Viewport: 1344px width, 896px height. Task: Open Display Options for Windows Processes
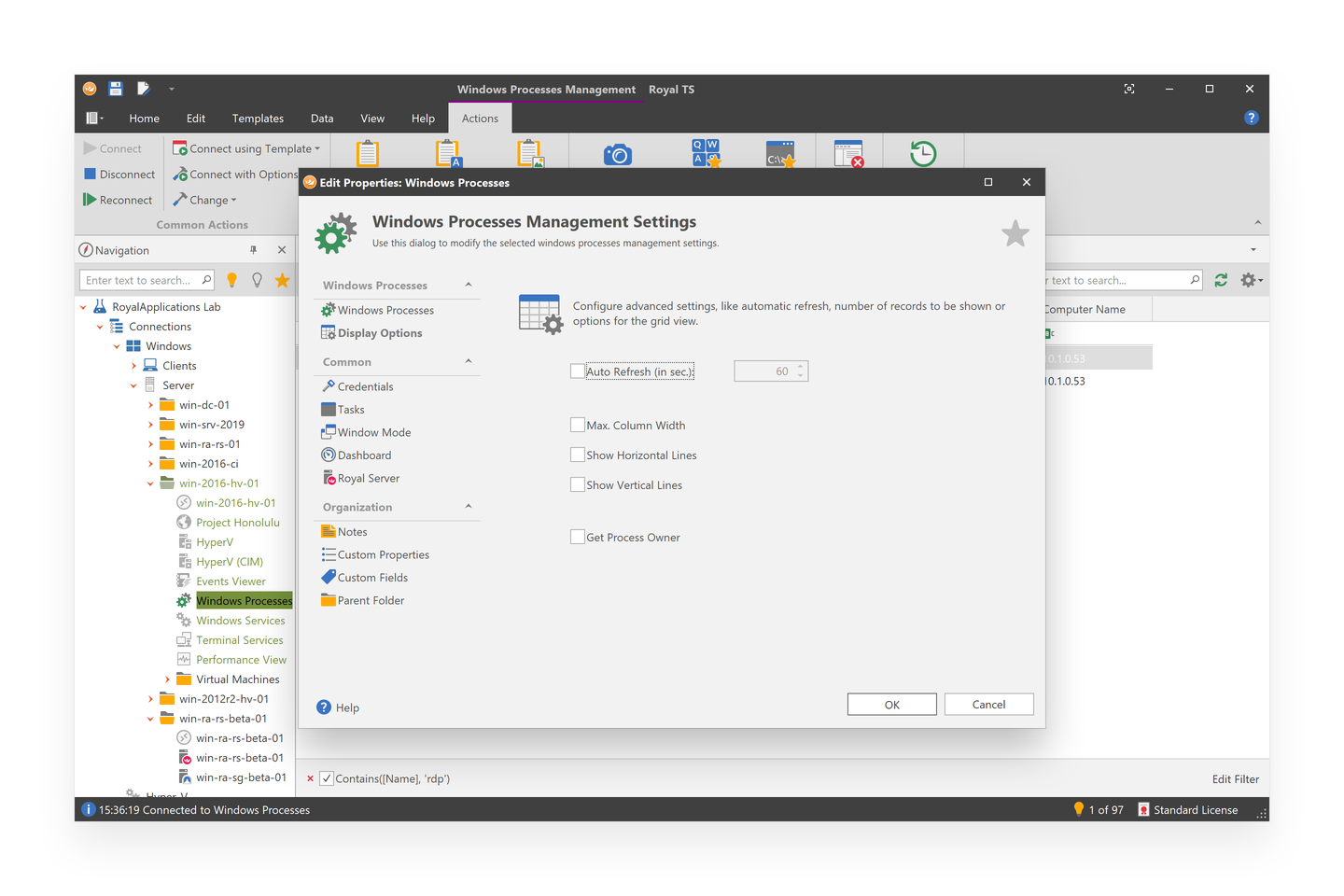[x=380, y=332]
